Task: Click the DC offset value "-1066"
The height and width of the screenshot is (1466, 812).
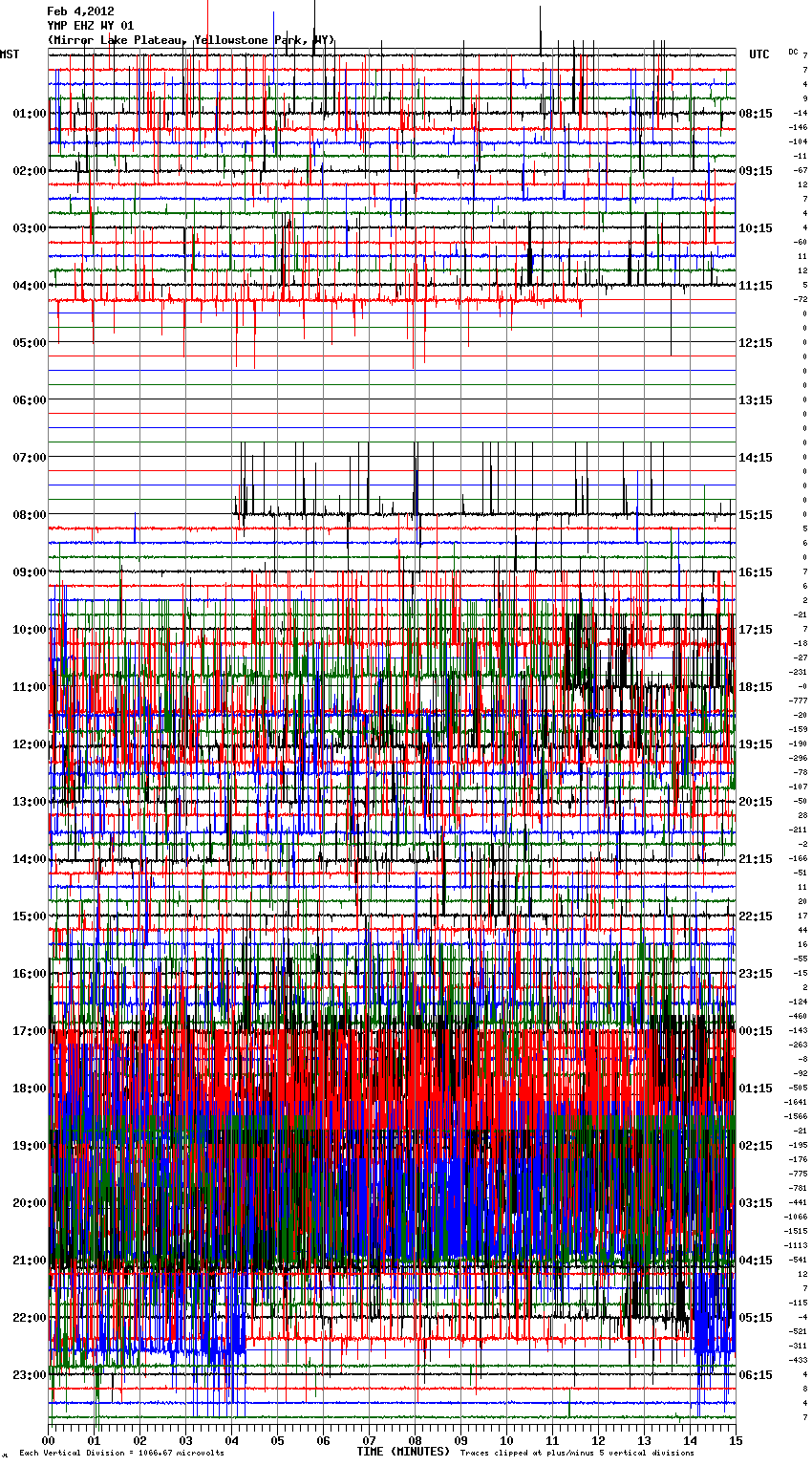Action: tap(796, 1217)
